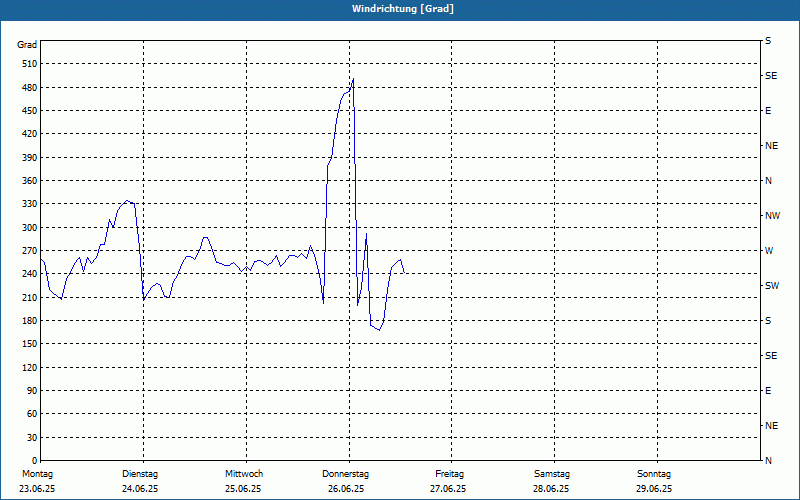Screen dimensions: 800x500
Task: Click the '300' y-axis value
Action: tap(30, 228)
